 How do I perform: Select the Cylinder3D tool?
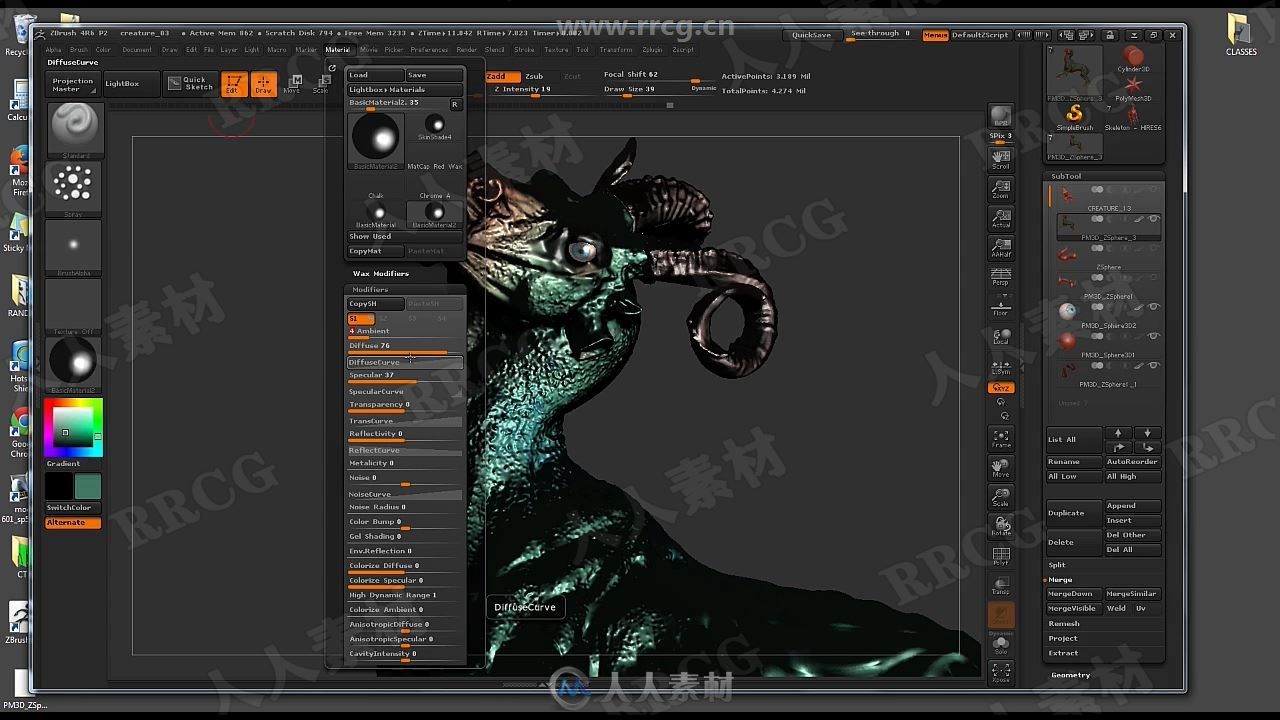coord(1133,60)
